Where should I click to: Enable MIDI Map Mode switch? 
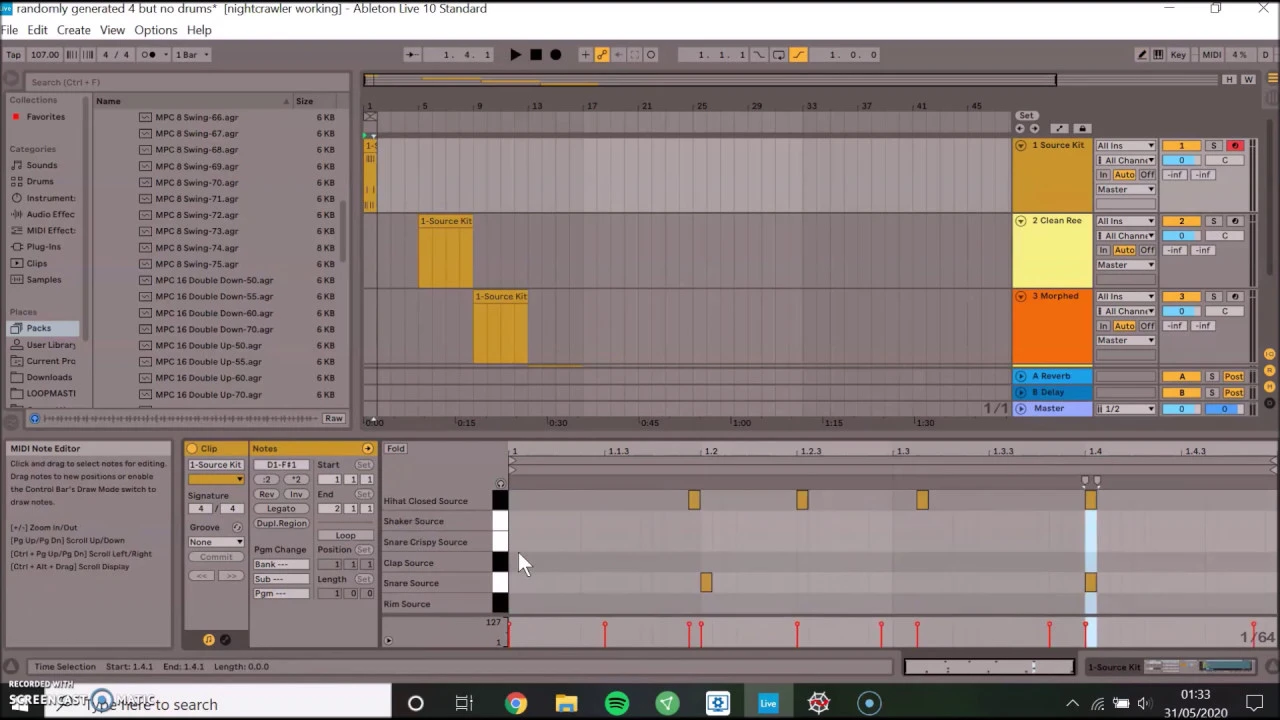point(1211,55)
